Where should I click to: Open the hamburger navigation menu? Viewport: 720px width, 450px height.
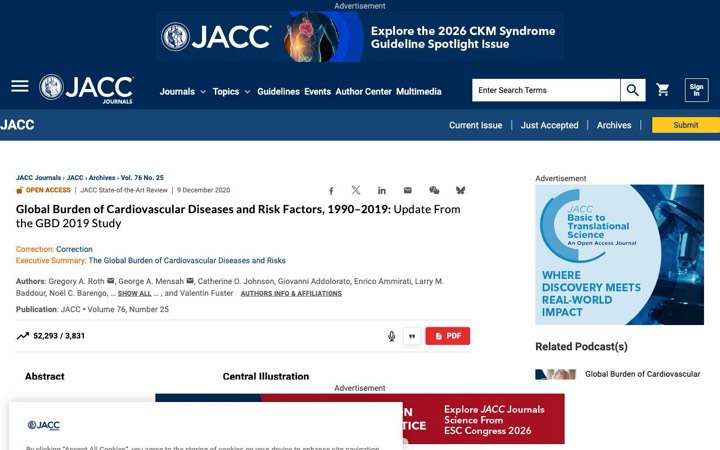pos(20,86)
